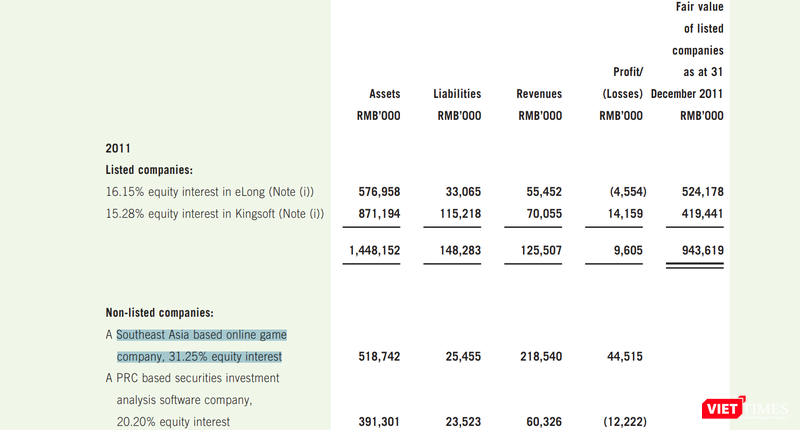Select the "Assets" column header
The image size is (800, 430).
[x=384, y=94]
